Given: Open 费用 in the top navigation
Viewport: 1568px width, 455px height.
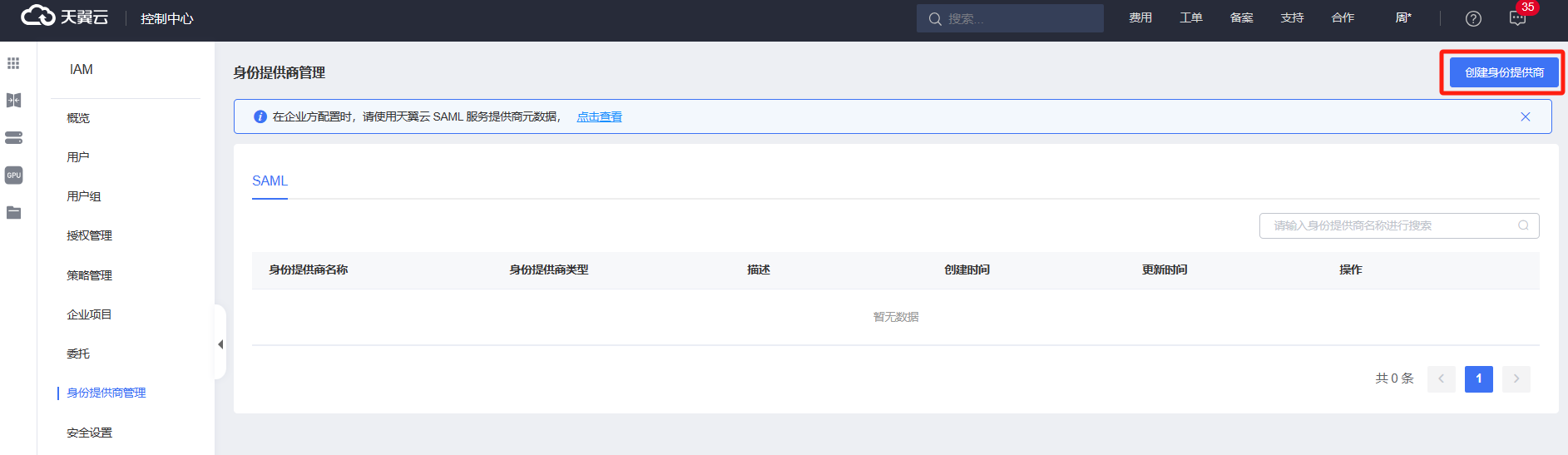Looking at the screenshot, I should (x=1140, y=18).
